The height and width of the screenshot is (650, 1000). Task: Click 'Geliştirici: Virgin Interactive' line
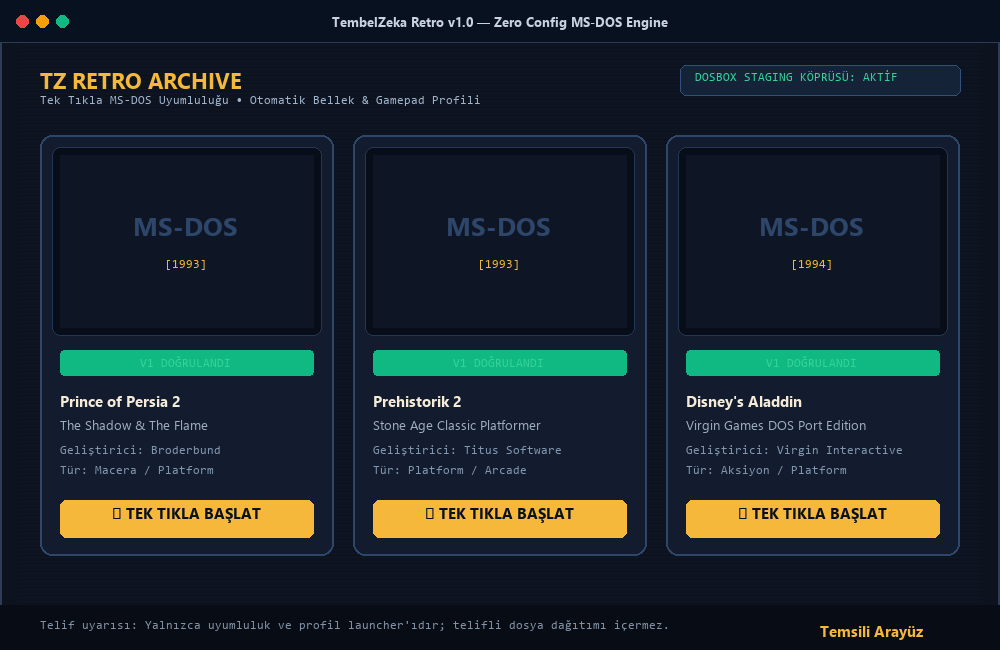tap(794, 450)
